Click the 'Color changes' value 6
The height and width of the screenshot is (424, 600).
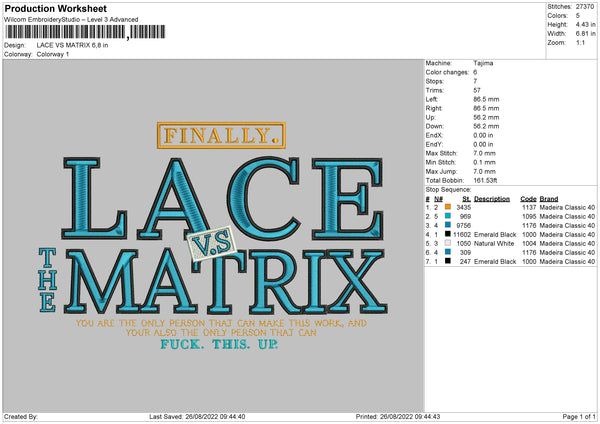click(475, 72)
